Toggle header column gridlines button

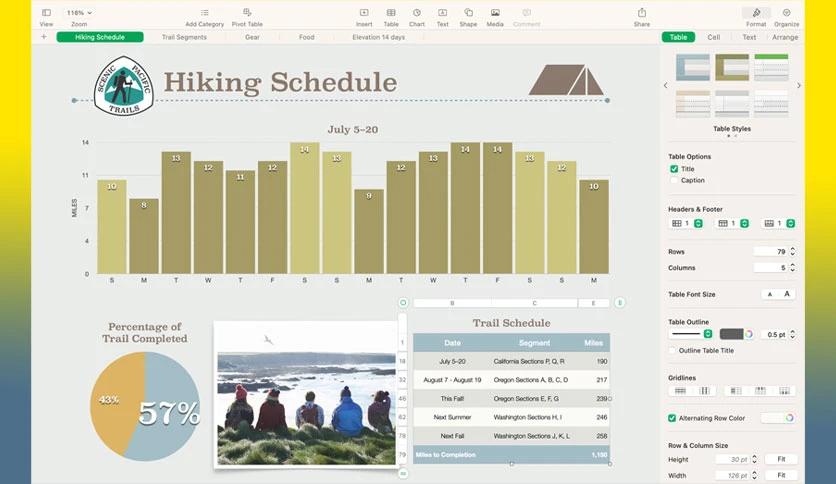coord(736,391)
